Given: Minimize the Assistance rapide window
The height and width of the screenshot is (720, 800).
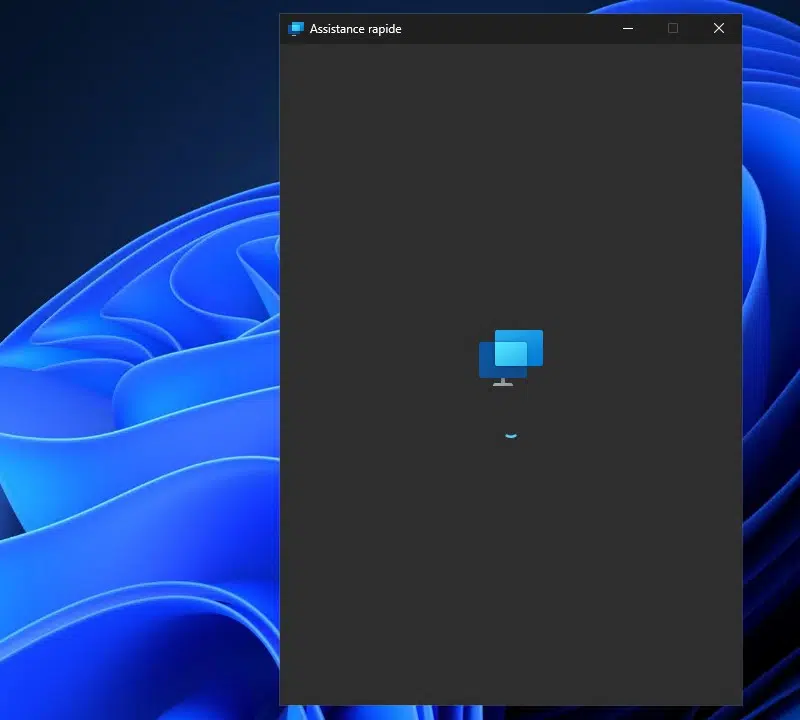Looking at the screenshot, I should 628,29.
